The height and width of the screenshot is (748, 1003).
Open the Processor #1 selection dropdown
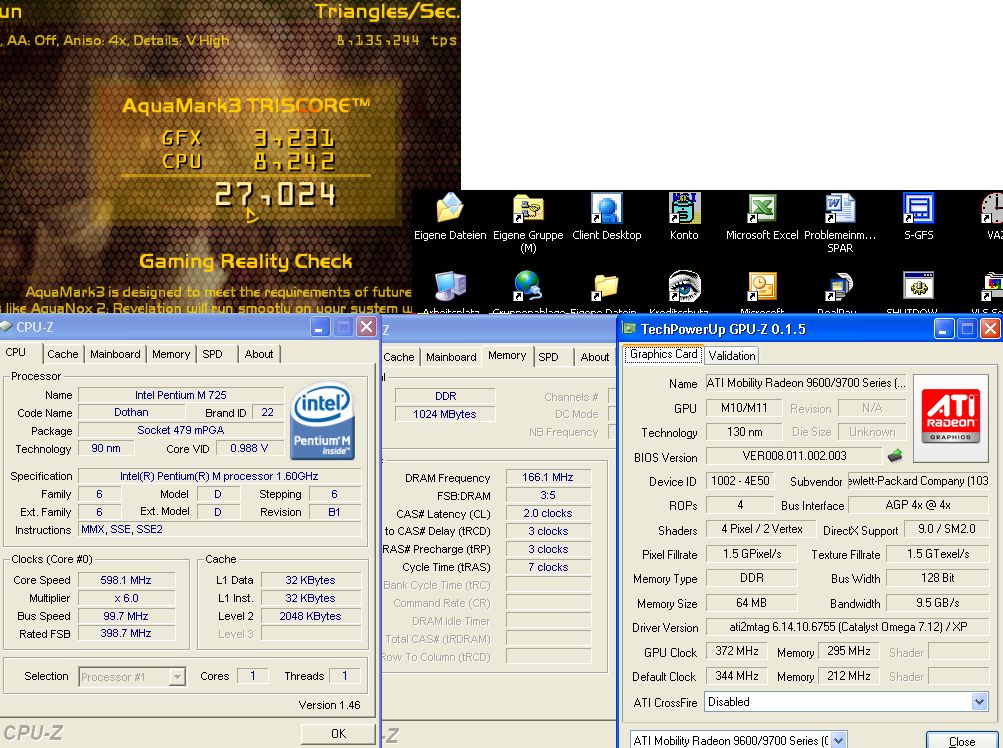[132, 676]
